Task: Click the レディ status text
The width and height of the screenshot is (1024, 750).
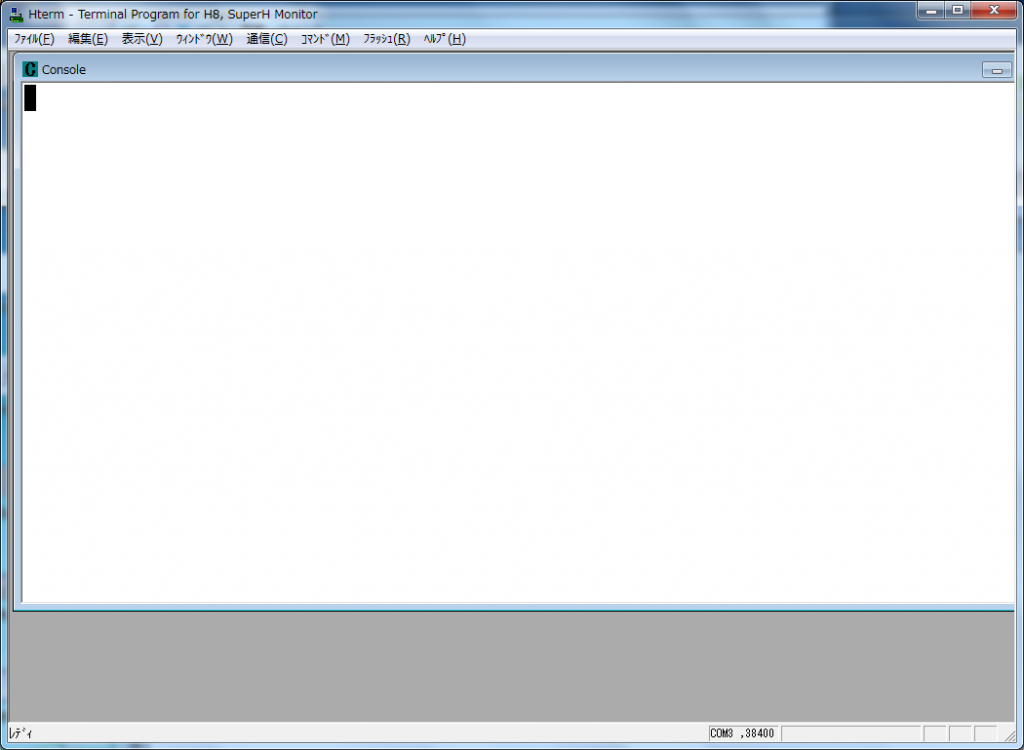Action: [x=21, y=734]
